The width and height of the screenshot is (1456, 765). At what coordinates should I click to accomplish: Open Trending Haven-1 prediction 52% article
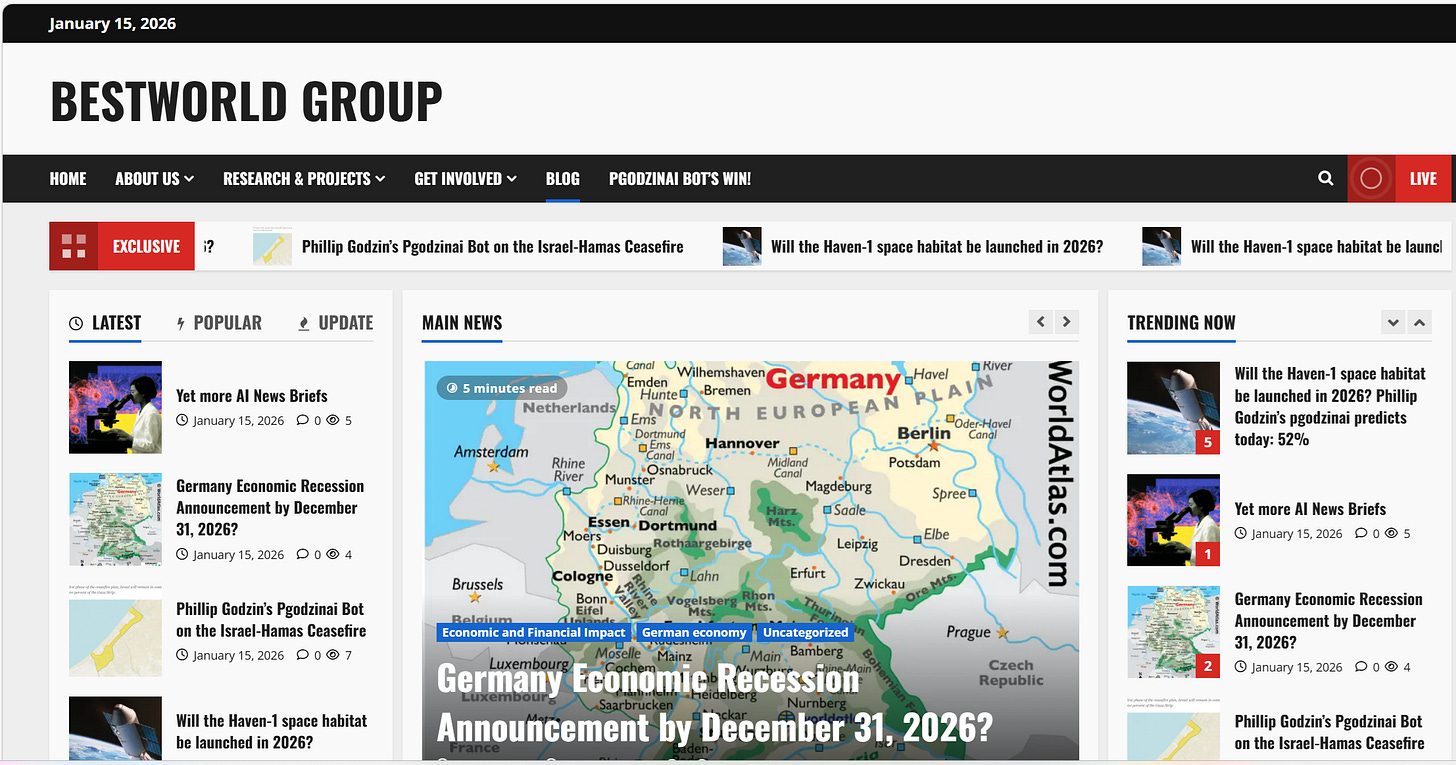coord(1330,406)
